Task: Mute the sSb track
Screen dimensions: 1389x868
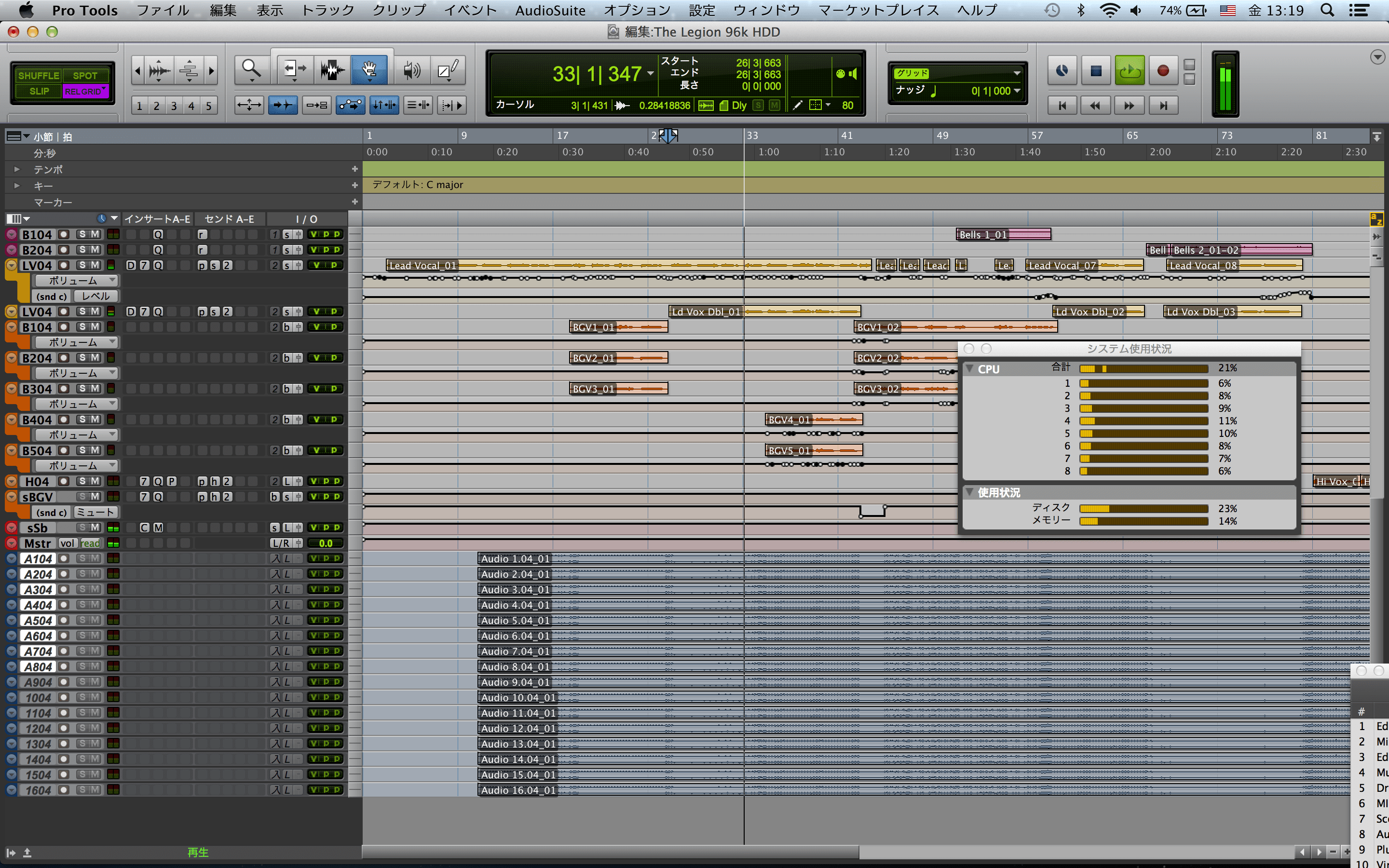Action: (95, 528)
